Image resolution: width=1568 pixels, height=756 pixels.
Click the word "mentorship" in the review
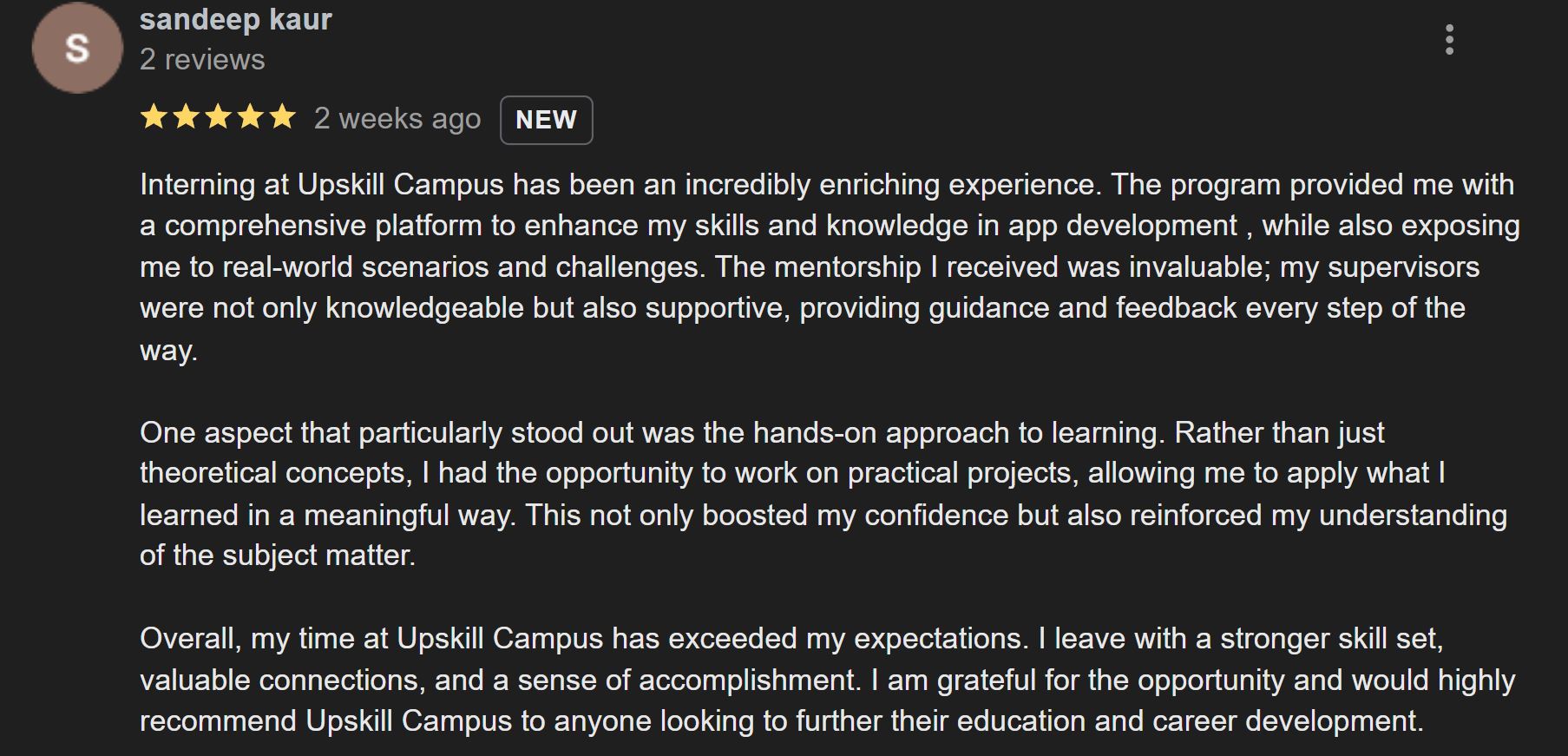click(x=847, y=267)
